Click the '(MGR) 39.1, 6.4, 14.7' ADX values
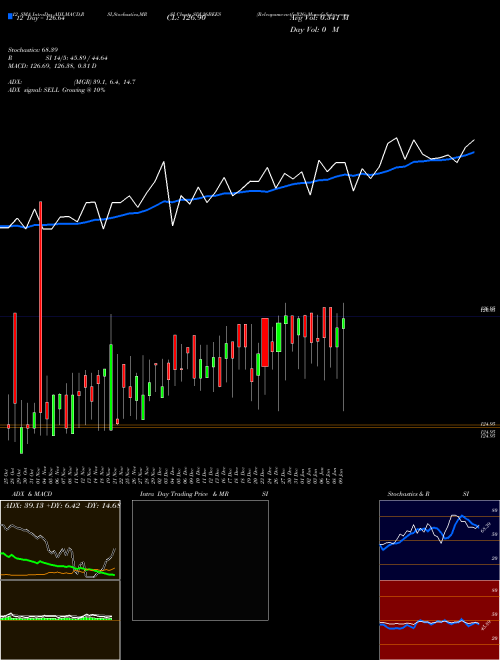The width and height of the screenshot is (500, 660). tap(104, 82)
